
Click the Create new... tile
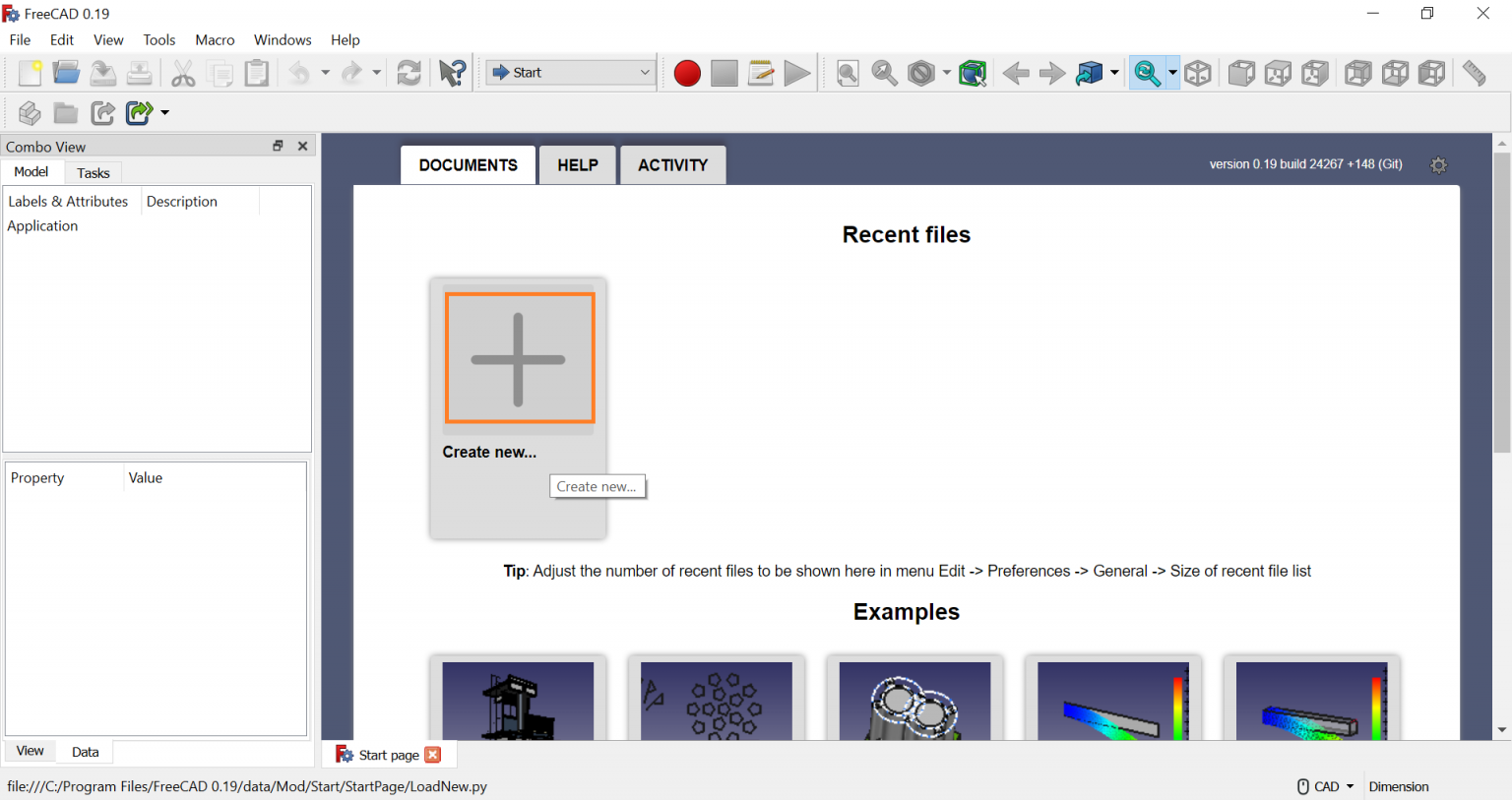point(519,359)
